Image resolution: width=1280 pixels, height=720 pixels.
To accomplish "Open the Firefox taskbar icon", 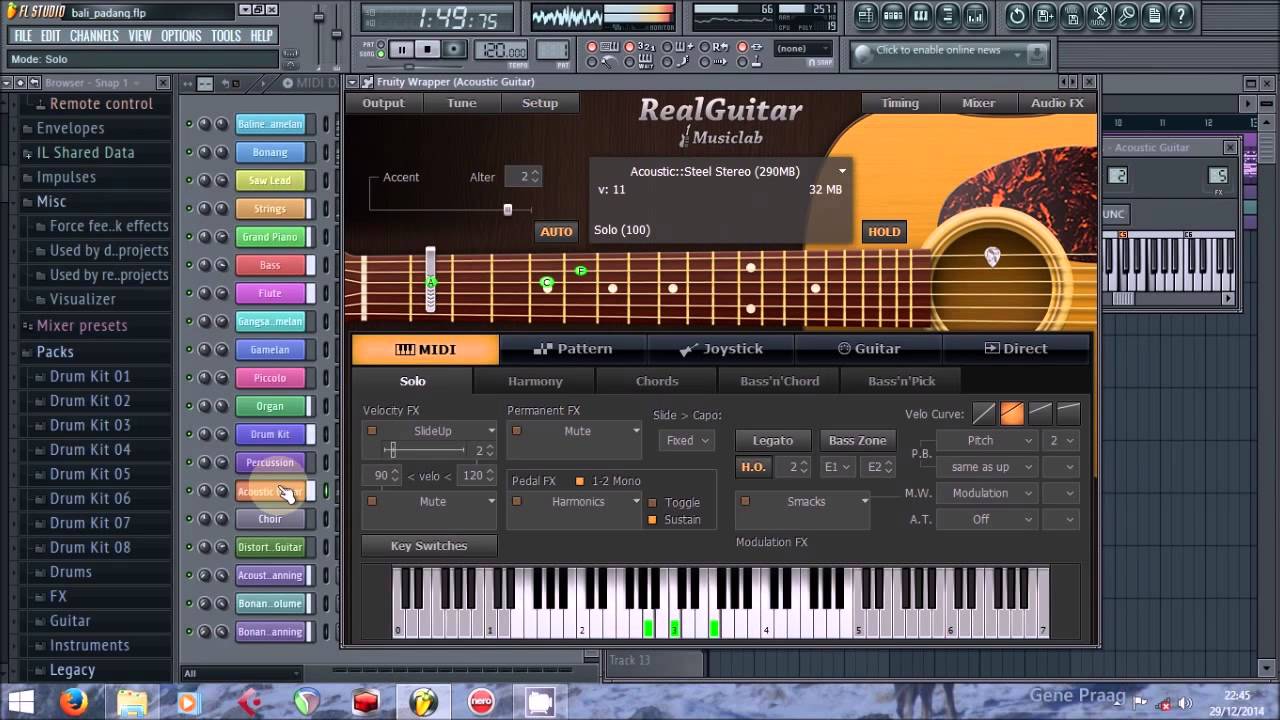I will (74, 702).
